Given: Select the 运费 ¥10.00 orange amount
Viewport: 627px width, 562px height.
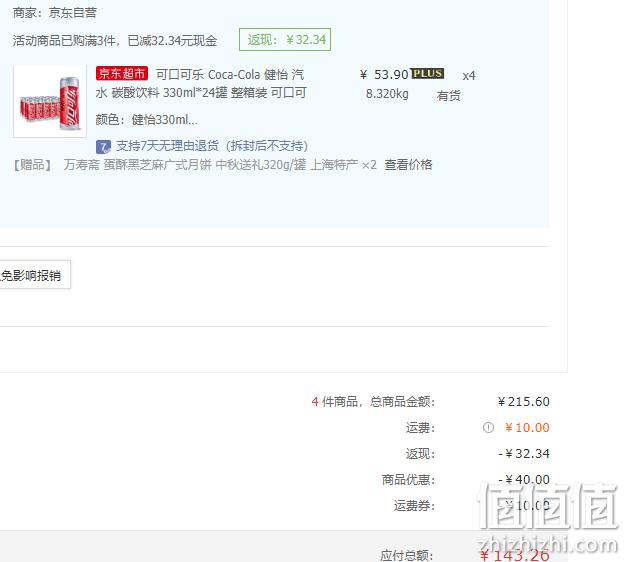Looking at the screenshot, I should [x=527, y=428].
